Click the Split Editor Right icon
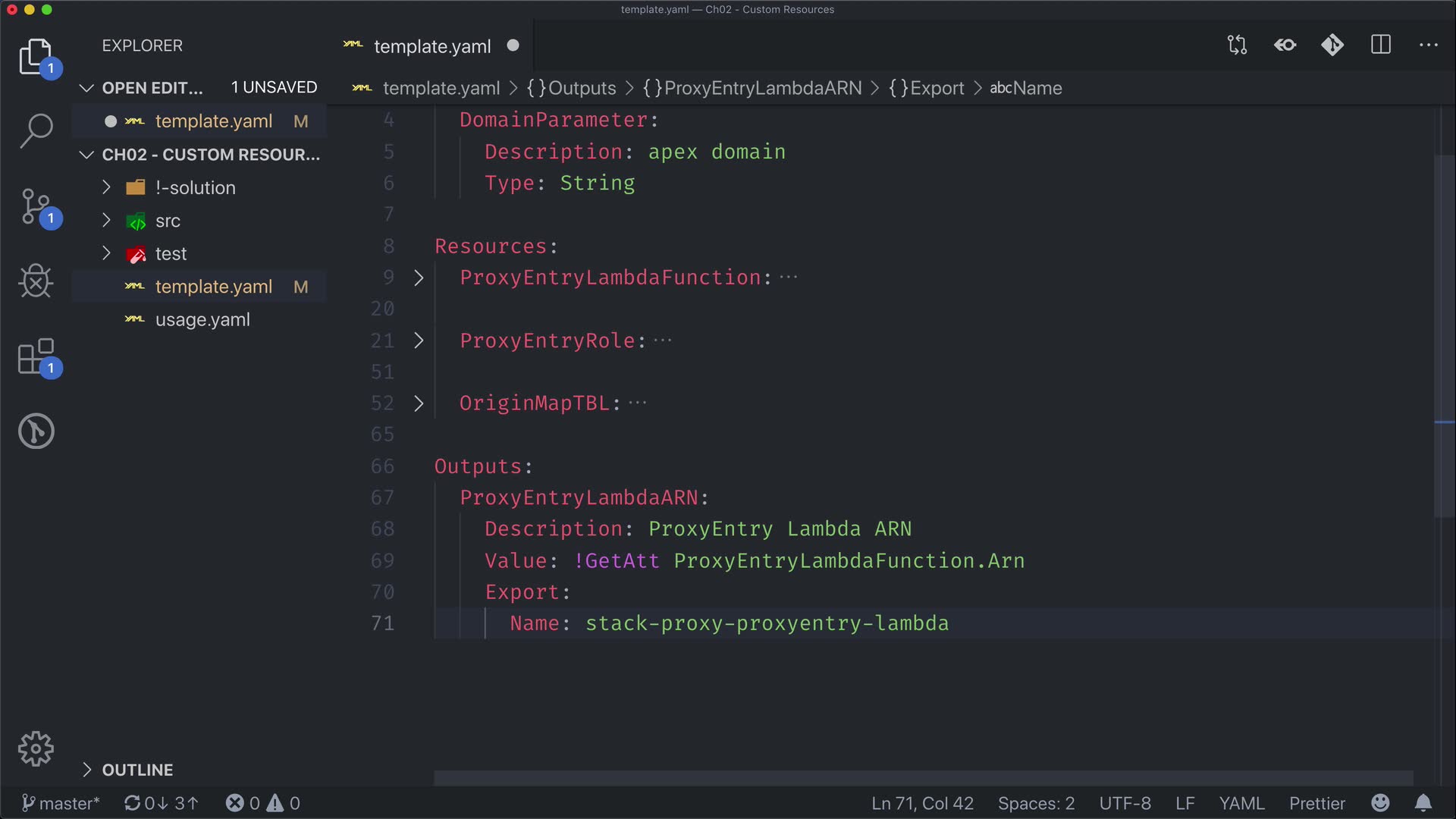The height and width of the screenshot is (819, 1456). pyautogui.click(x=1381, y=45)
